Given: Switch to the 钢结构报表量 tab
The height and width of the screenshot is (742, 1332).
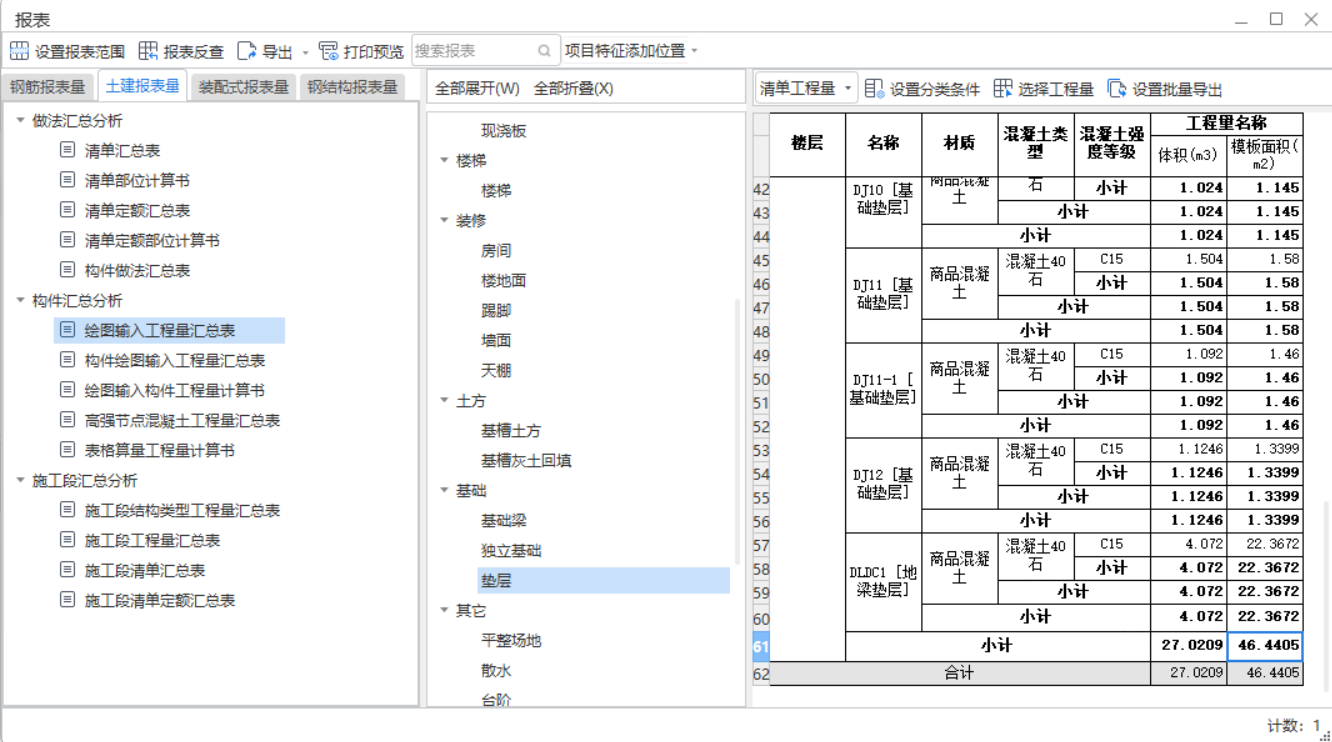Looking at the screenshot, I should [x=352, y=87].
